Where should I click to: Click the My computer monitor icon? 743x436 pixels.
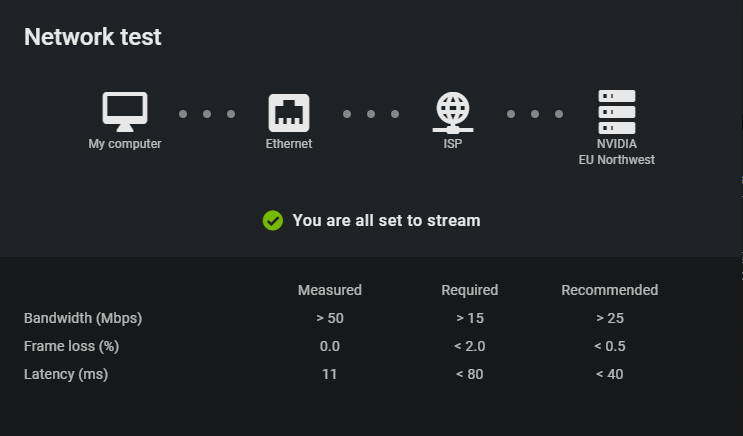125,112
